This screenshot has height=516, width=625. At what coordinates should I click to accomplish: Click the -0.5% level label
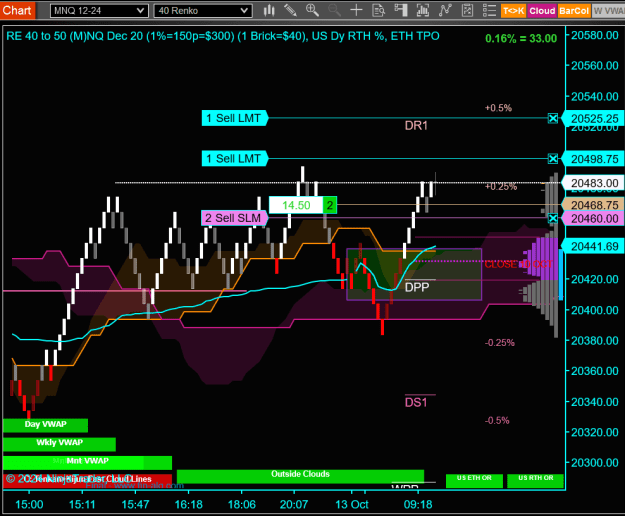pyautogui.click(x=497, y=420)
